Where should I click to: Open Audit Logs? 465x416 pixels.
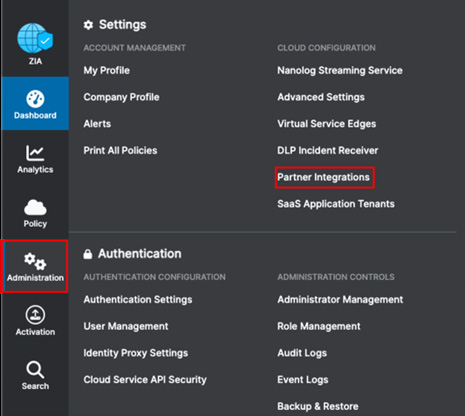tap(302, 353)
